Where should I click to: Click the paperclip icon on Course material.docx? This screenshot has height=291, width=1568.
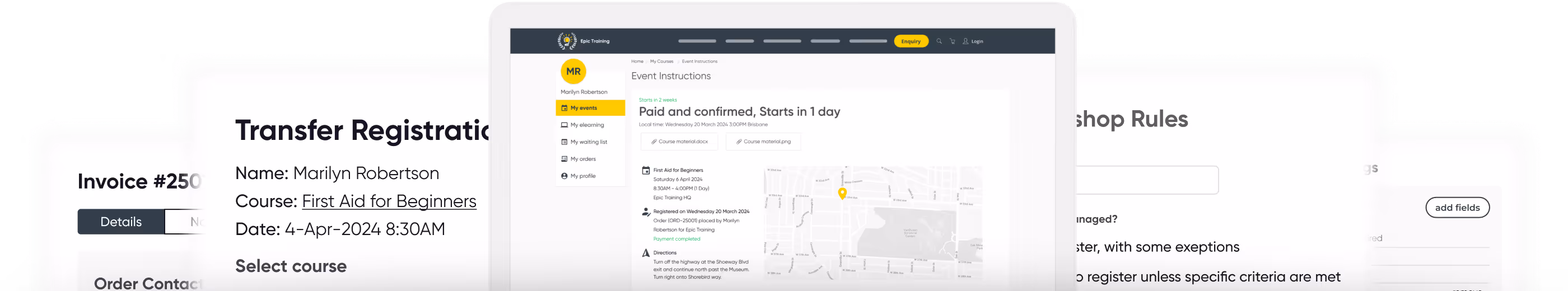[x=654, y=141]
